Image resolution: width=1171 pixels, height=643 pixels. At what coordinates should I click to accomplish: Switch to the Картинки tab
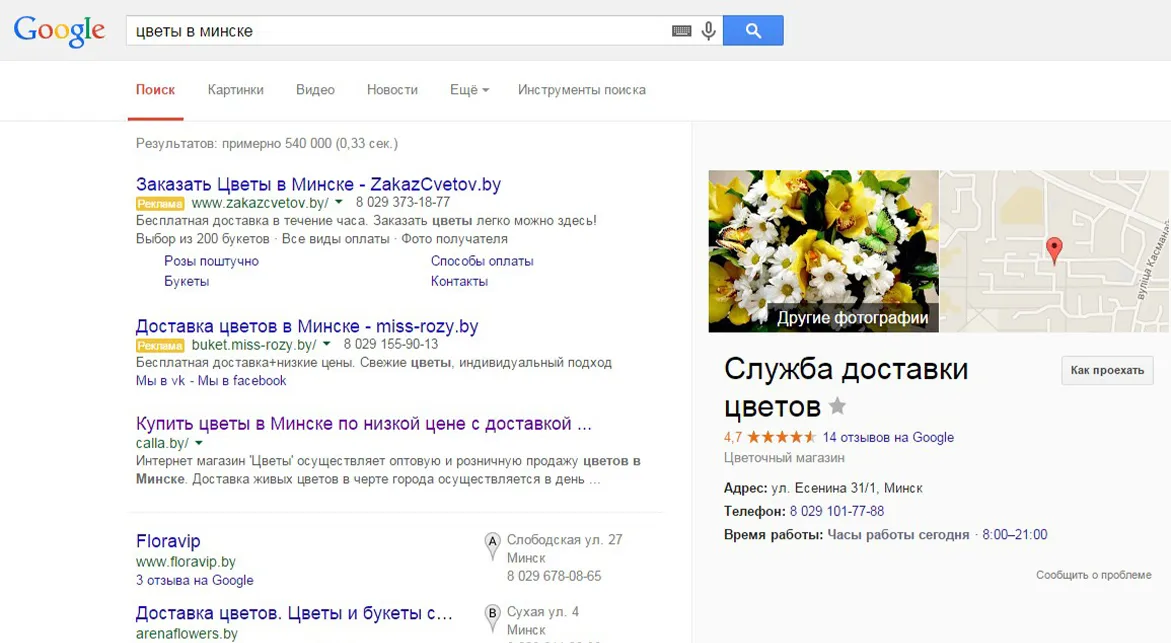235,90
